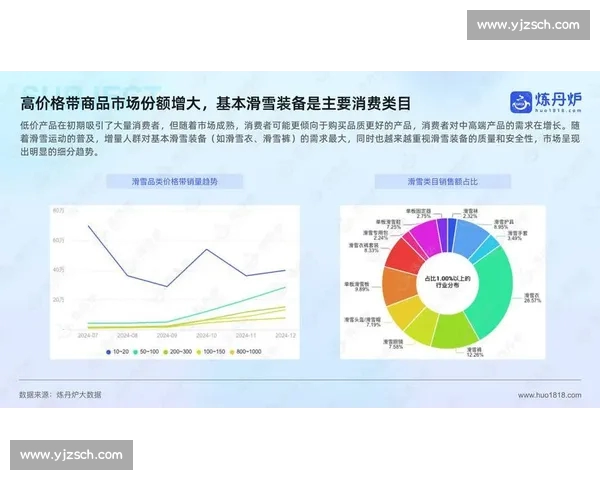Toggle the 100~150 legend series
The width and height of the screenshot is (600, 480).
pyautogui.click(x=210, y=351)
